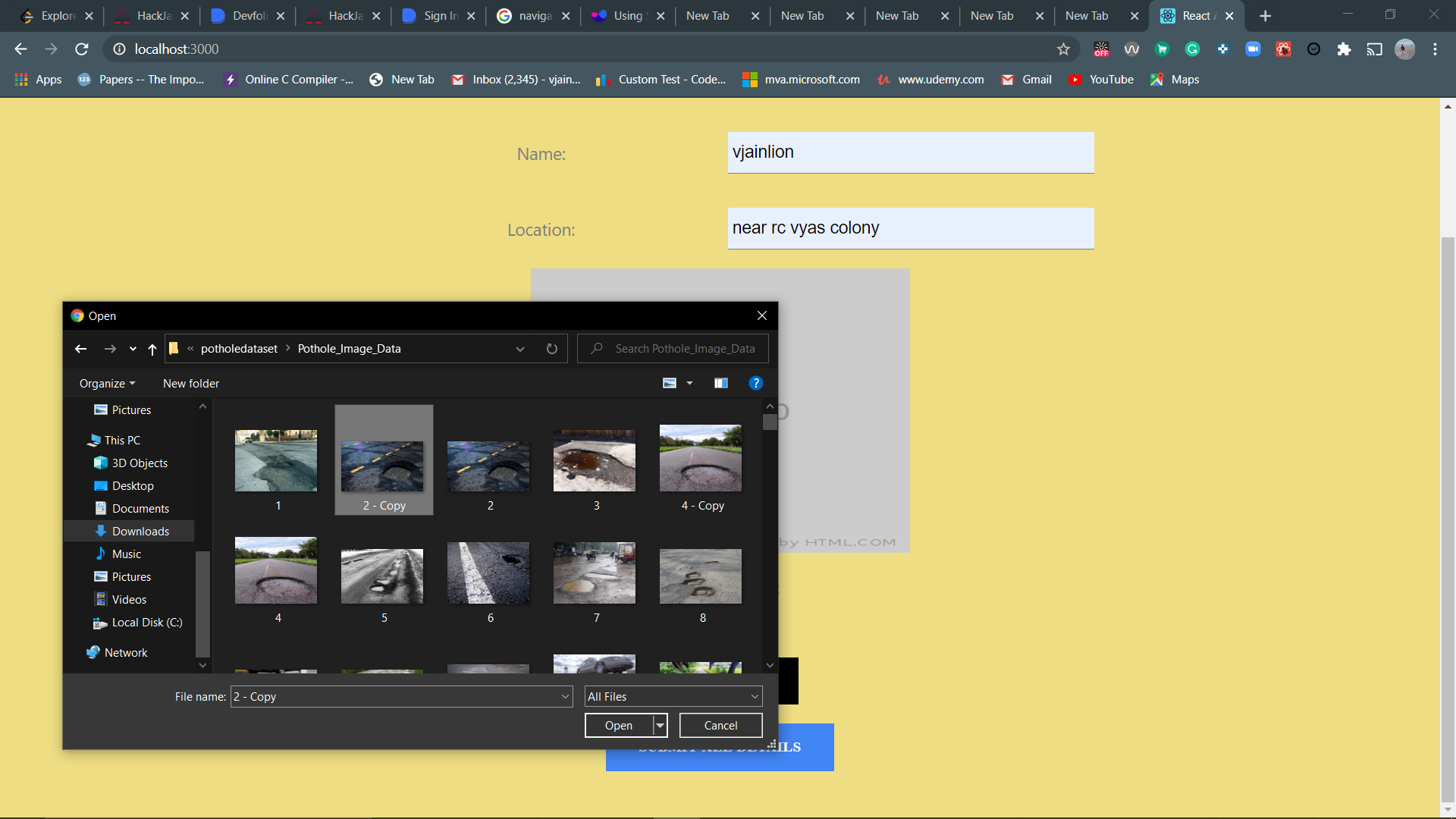Open the Organize menu
This screenshot has width=1456, height=819.
coord(107,384)
